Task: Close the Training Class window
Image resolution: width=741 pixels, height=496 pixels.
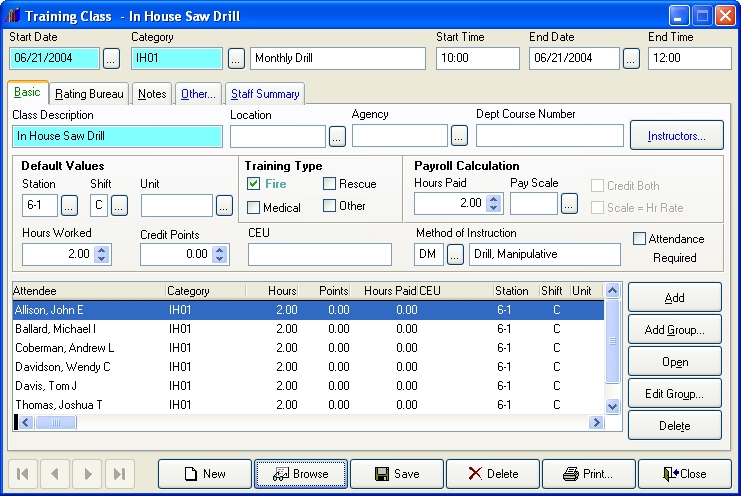Action: [x=685, y=474]
